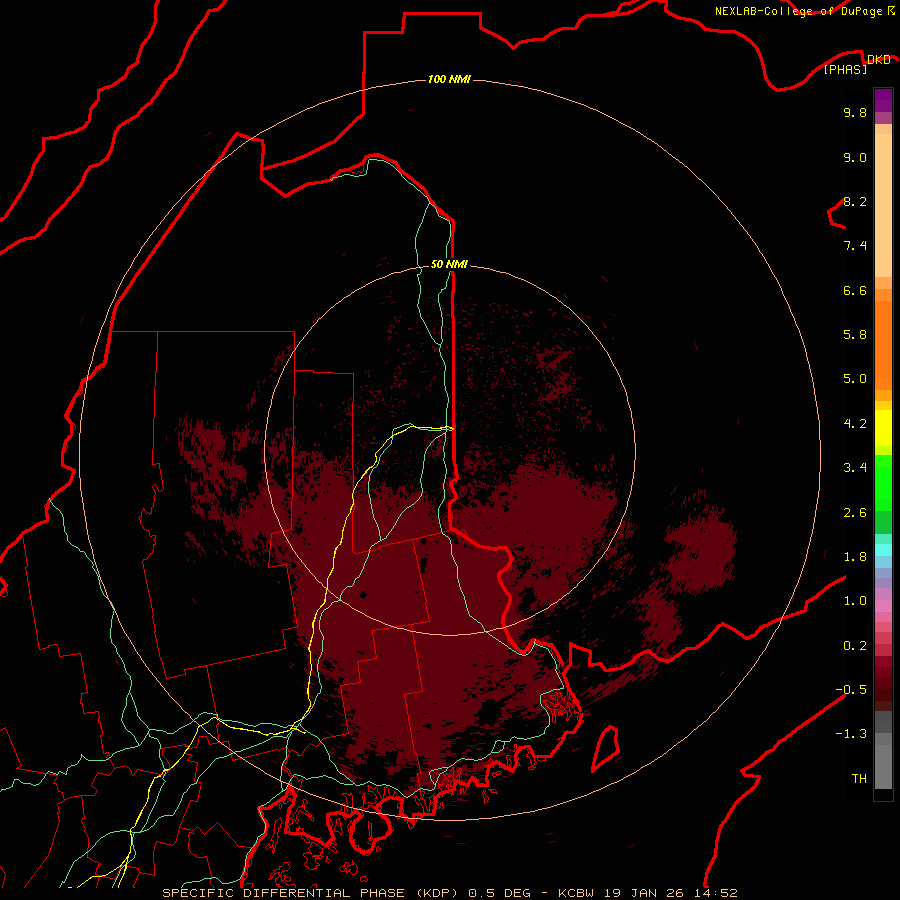This screenshot has width=900, height=900.
Task: Click the TH label at the scale bottom
Action: point(859,779)
